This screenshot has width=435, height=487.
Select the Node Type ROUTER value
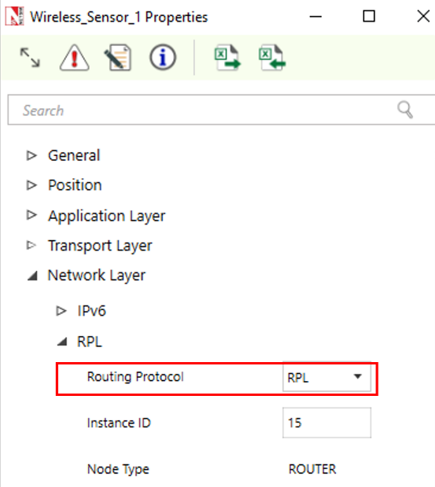(312, 469)
